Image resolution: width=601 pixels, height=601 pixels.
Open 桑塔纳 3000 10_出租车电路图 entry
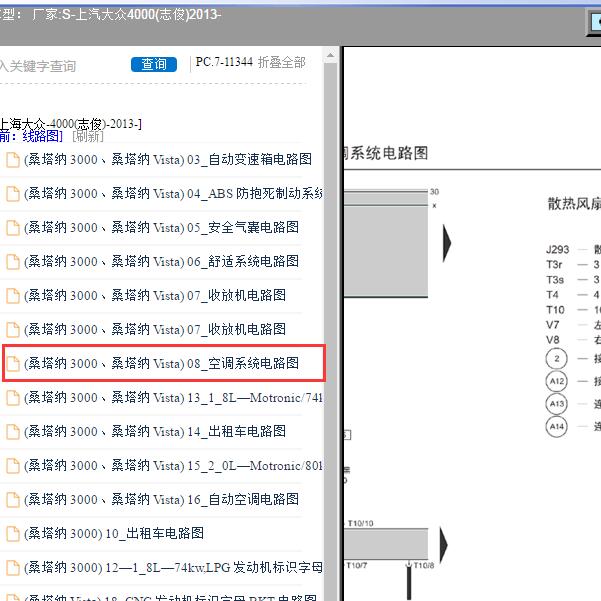click(x=114, y=533)
